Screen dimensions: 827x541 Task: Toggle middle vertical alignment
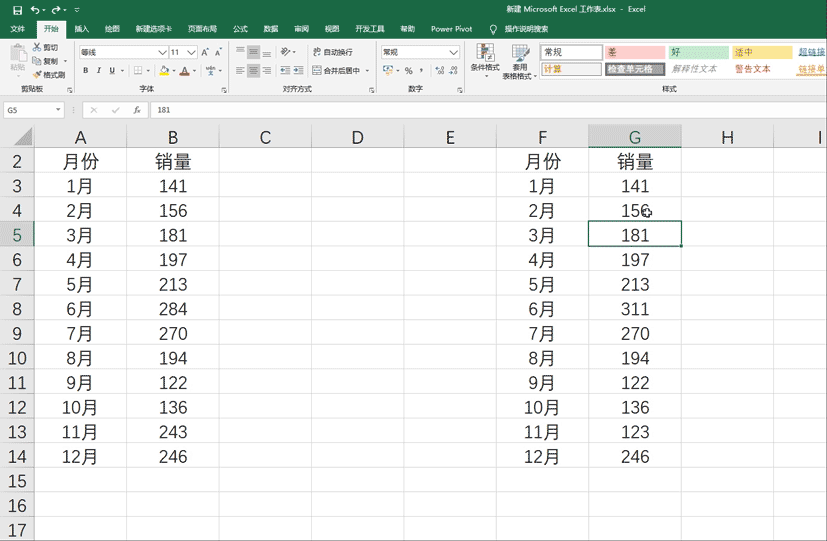(x=254, y=52)
